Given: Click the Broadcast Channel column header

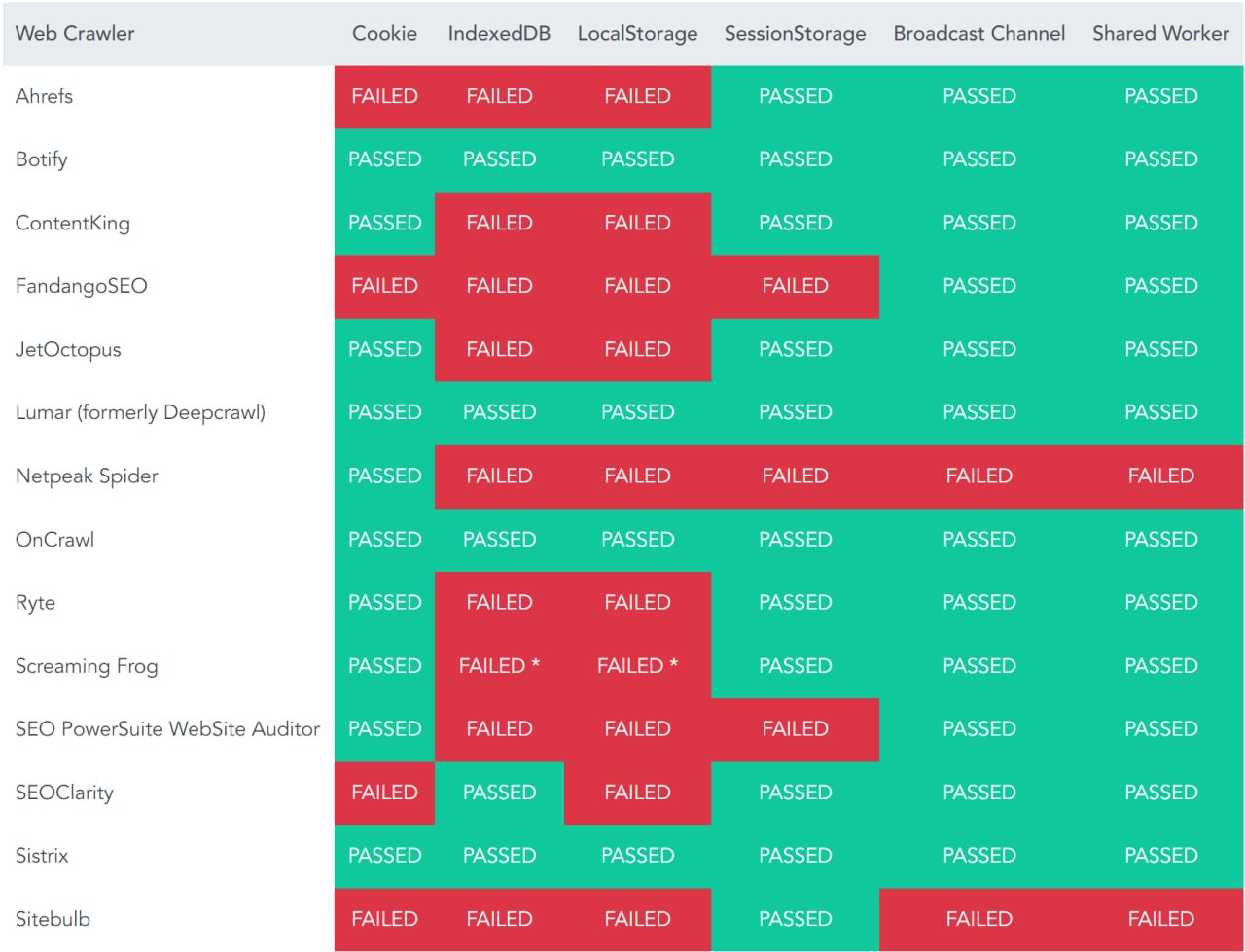Looking at the screenshot, I should click(x=978, y=33).
